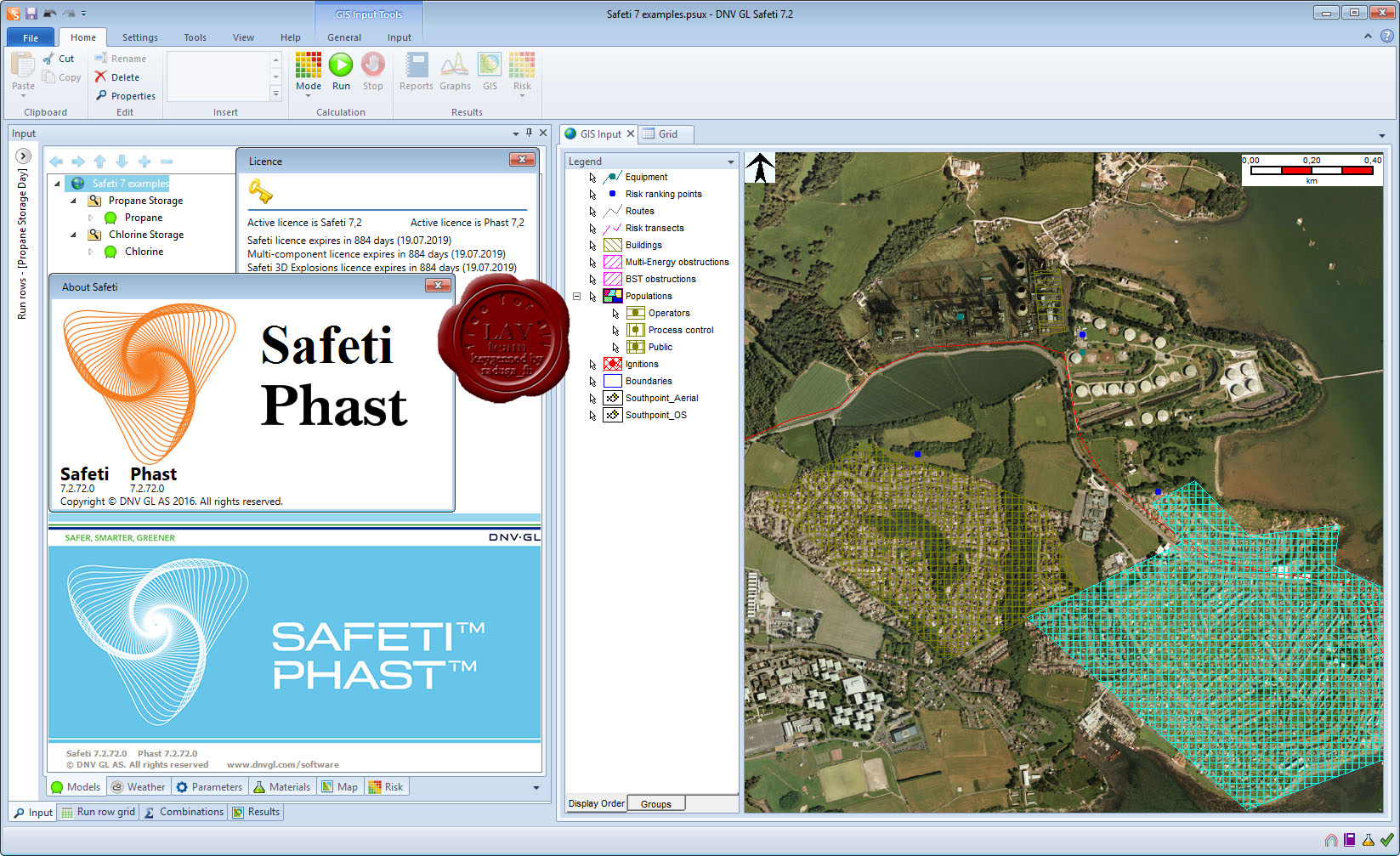Toggle Routes layer arrow in legend
Viewport: 1400px width, 856px height.
[592, 212]
